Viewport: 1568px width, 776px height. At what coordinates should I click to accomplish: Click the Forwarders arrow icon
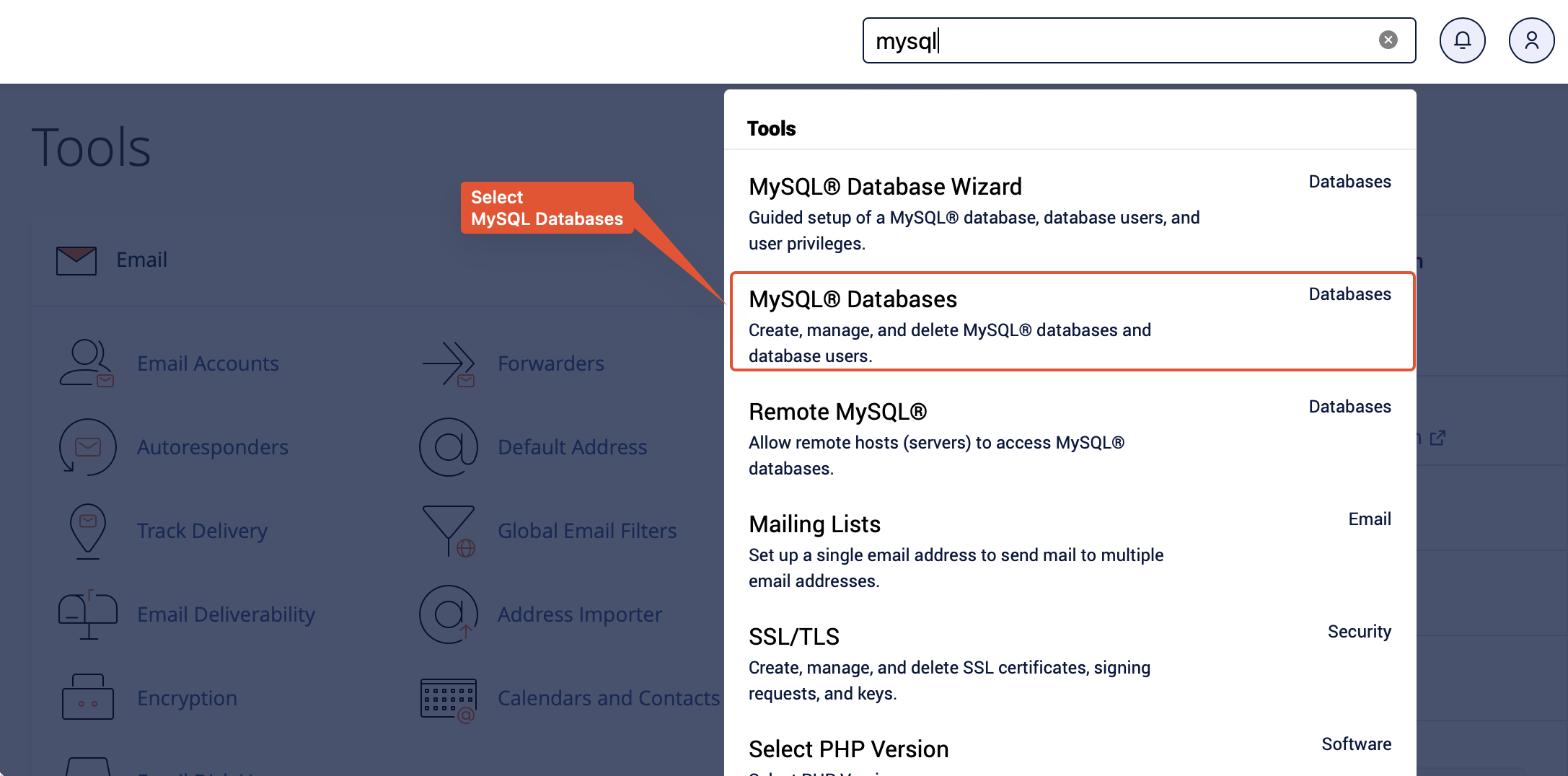pos(449,363)
